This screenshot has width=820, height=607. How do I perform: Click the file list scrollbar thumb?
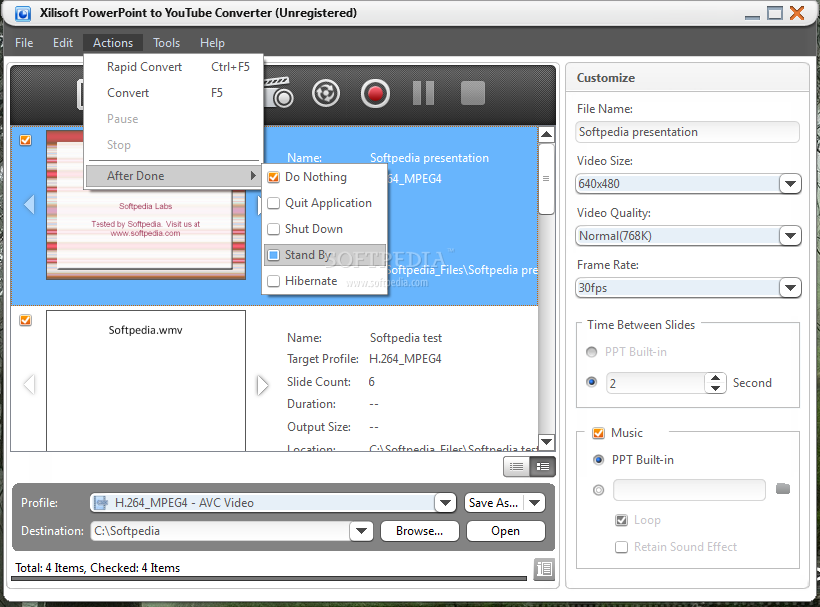[546, 179]
